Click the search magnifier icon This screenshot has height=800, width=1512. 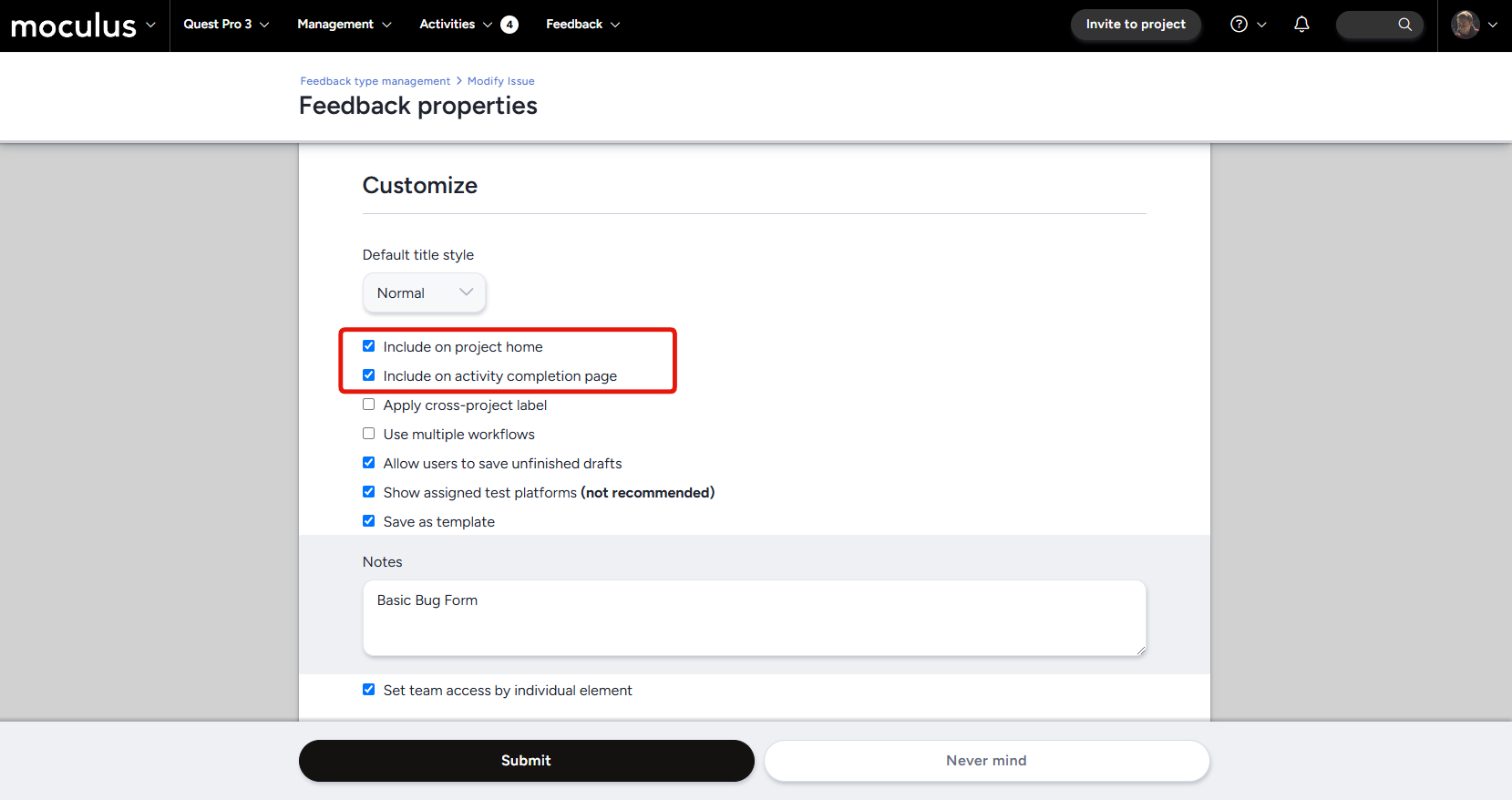click(1404, 25)
